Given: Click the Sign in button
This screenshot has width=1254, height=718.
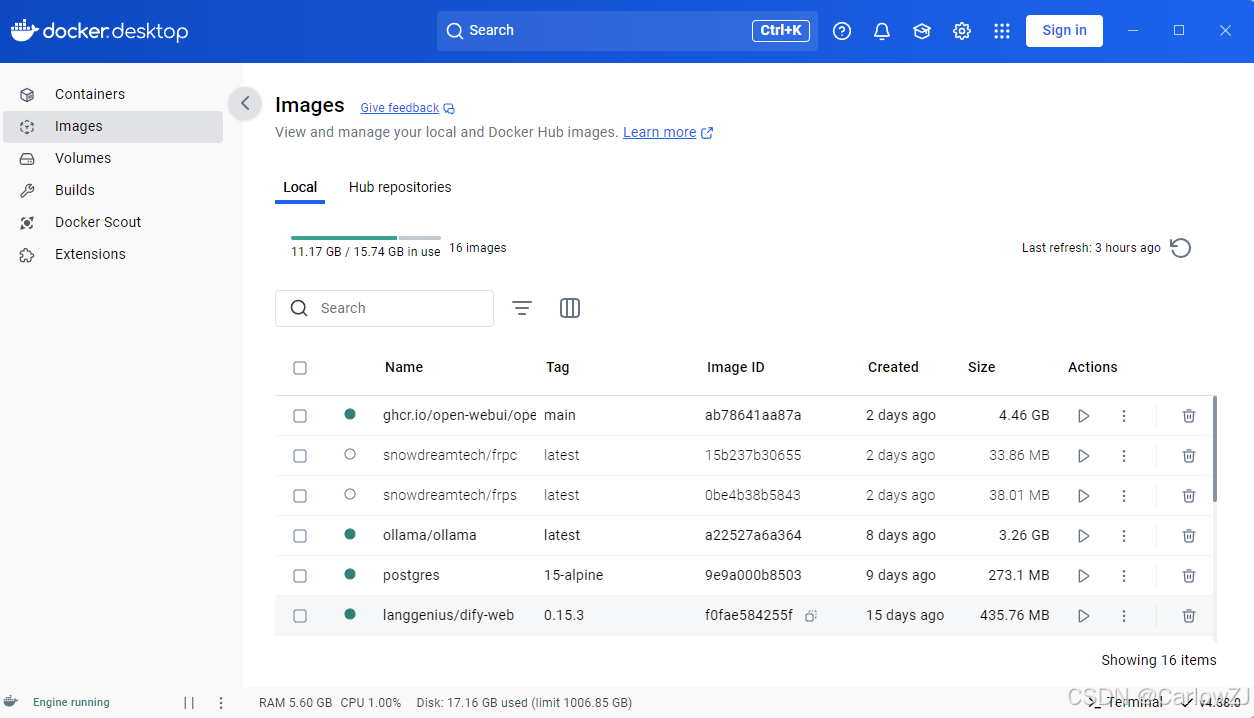Looking at the screenshot, I should tap(1064, 31).
